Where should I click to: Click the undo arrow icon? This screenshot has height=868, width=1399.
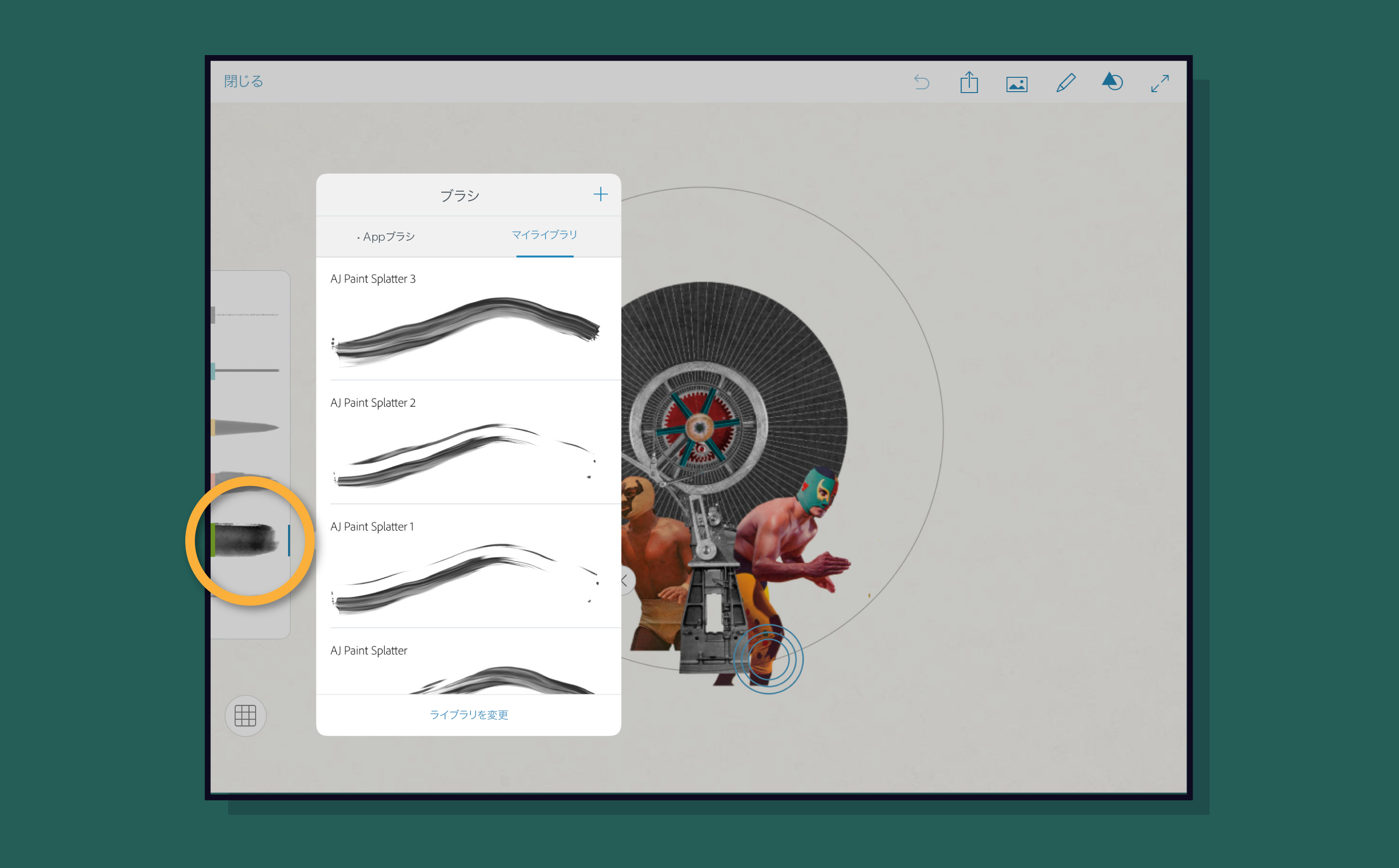pos(921,83)
